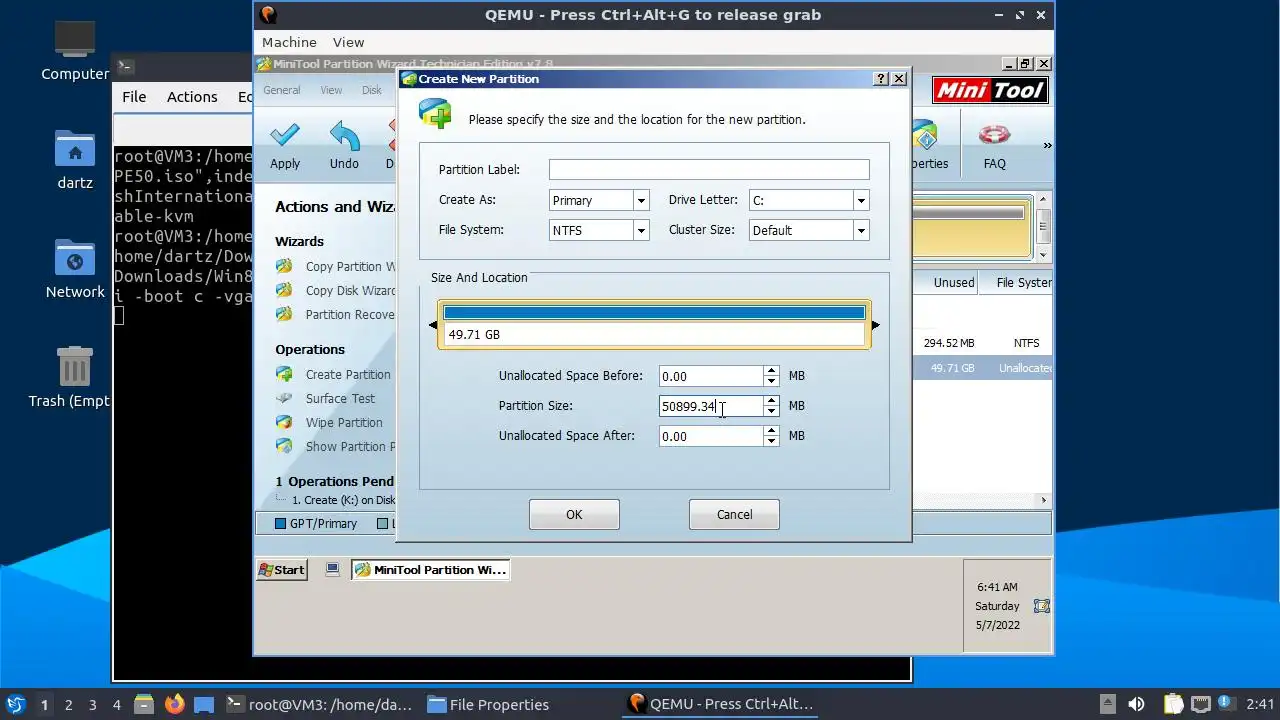Image resolution: width=1280 pixels, height=720 pixels.
Task: Open the Trash desktop icon
Action: [x=75, y=367]
